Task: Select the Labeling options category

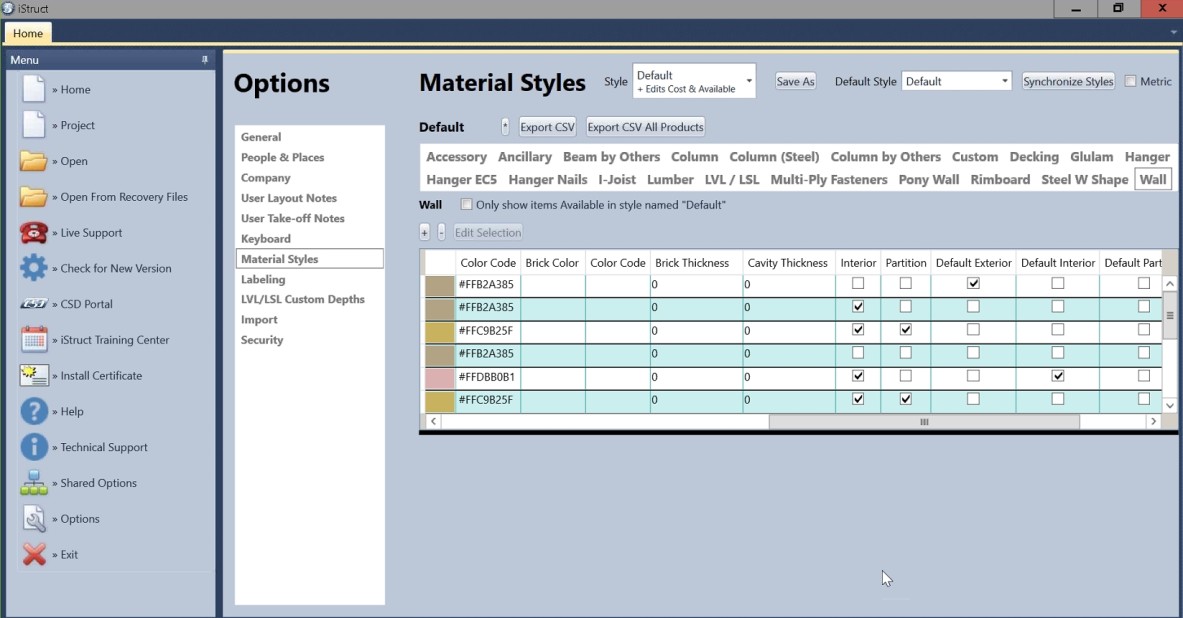Action: 263,279
